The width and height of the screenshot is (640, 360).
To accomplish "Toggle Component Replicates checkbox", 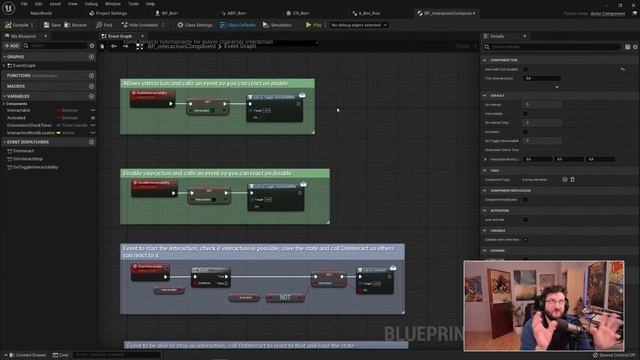I will (x=525, y=200).
